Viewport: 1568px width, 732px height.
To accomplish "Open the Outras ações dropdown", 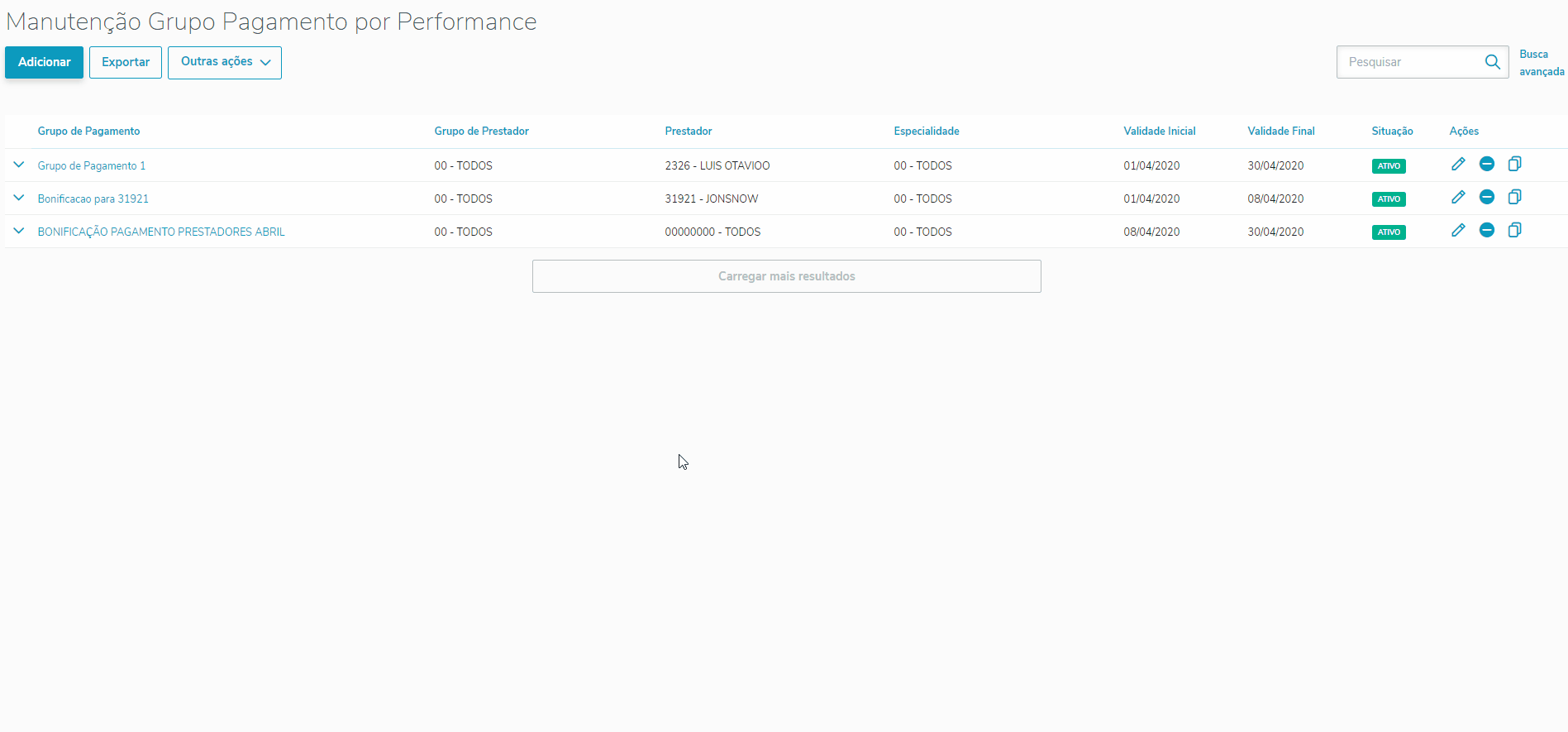I will [225, 63].
